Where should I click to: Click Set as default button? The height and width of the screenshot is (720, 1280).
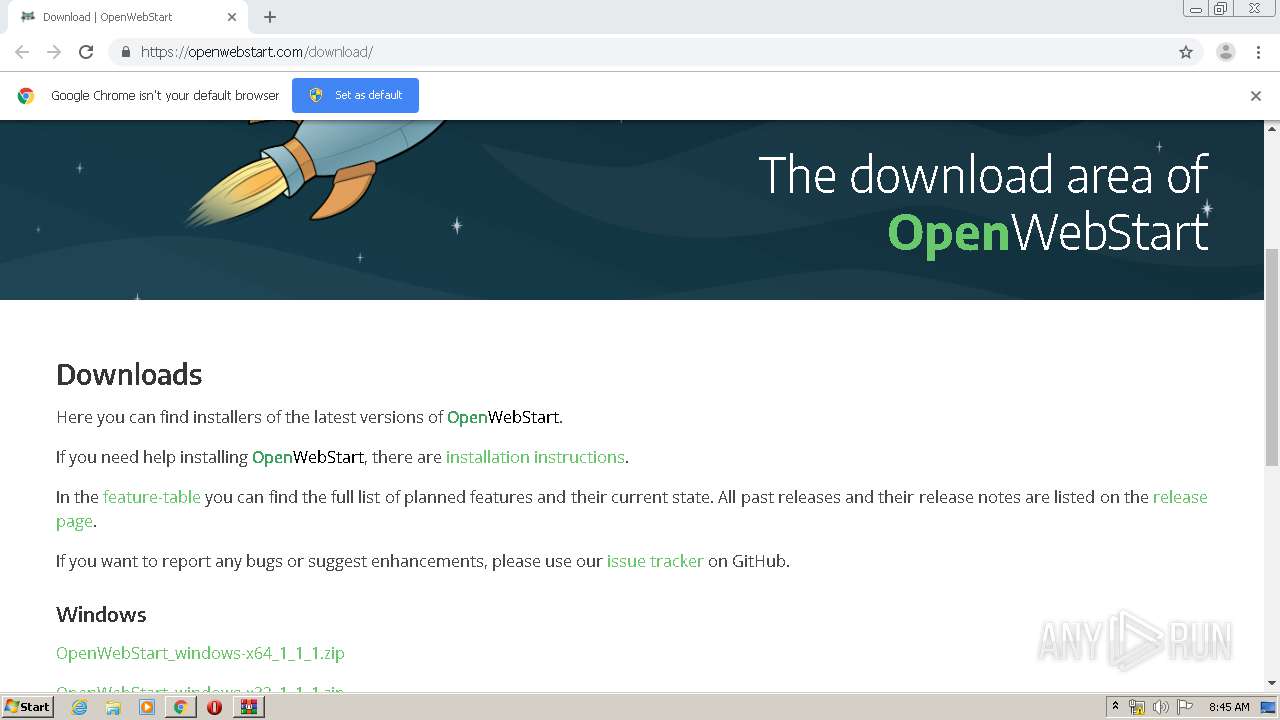(355, 95)
